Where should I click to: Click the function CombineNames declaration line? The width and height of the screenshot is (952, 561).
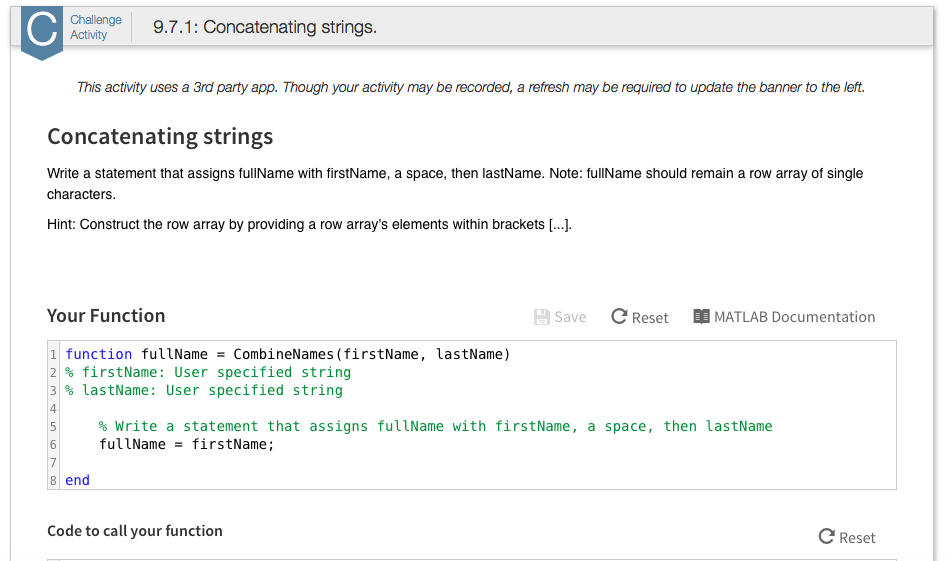[x=288, y=354]
